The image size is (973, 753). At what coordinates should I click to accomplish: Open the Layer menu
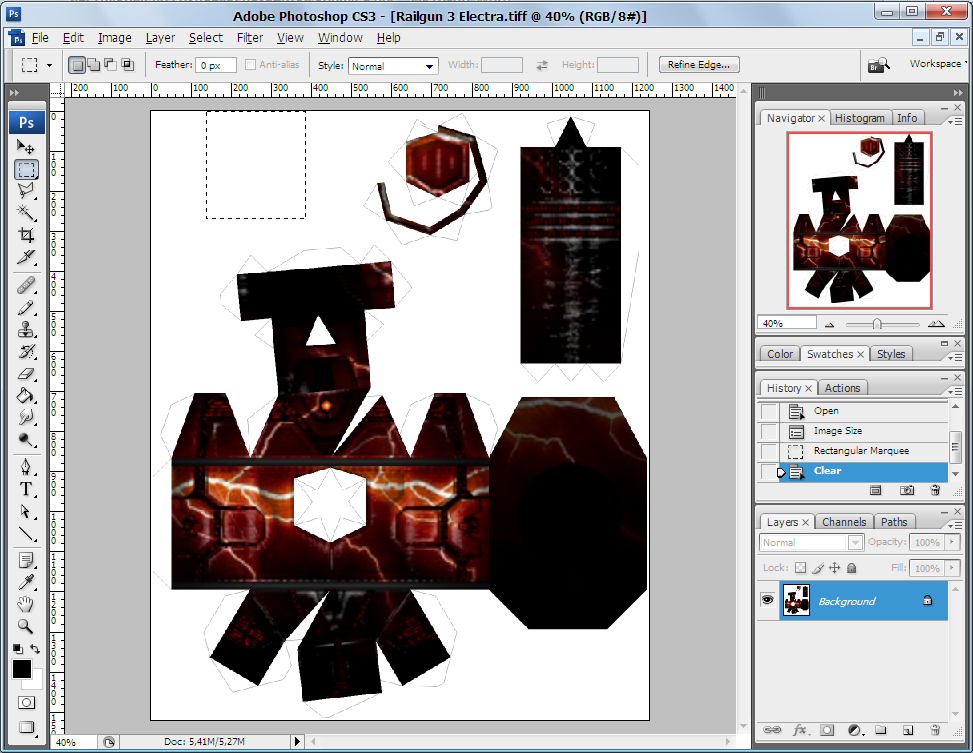tap(160, 38)
